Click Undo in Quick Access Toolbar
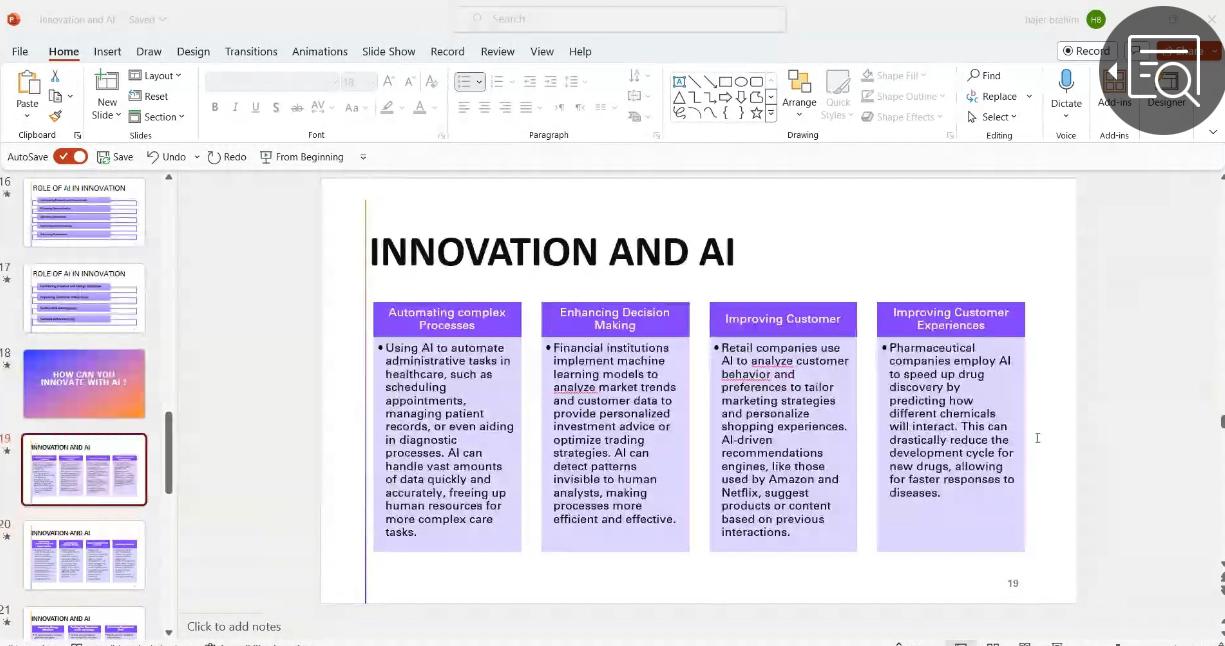 click(x=166, y=157)
